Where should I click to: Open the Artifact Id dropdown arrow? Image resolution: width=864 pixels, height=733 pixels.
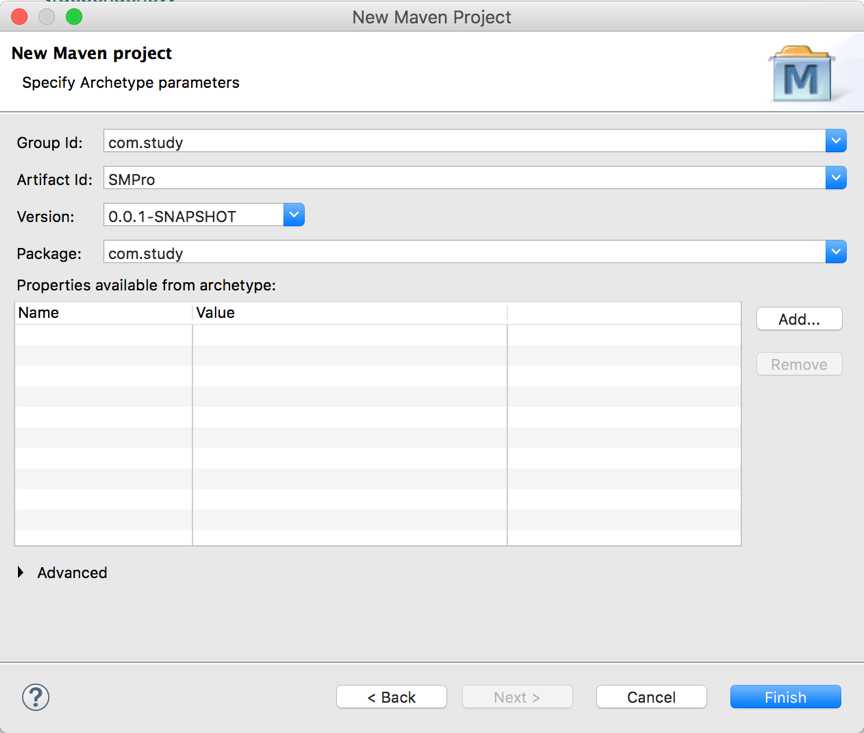[x=836, y=178]
